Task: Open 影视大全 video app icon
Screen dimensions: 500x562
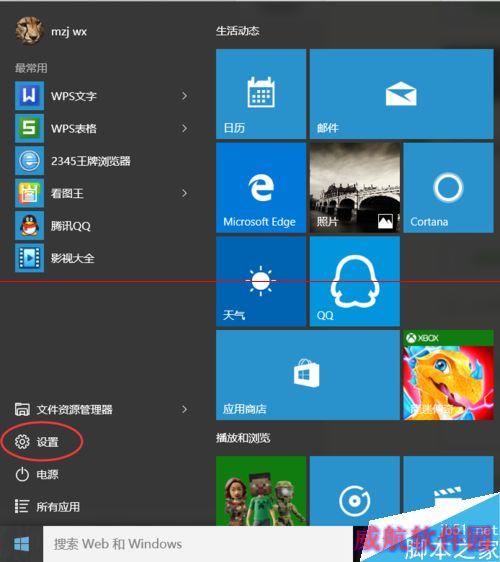Action: 29,258
